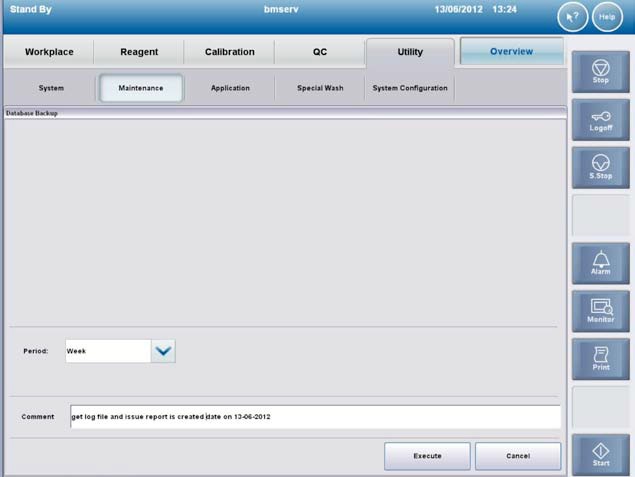
Task: Click the Logoff key icon
Action: pos(601,120)
